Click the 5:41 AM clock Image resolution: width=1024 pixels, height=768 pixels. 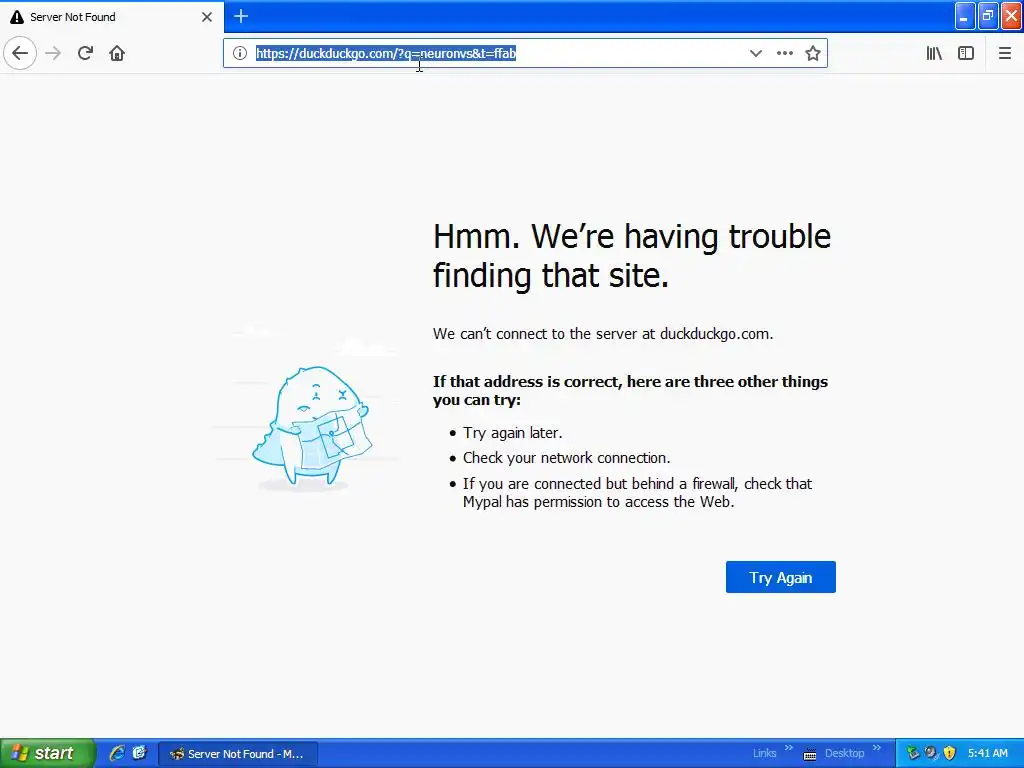(x=987, y=754)
